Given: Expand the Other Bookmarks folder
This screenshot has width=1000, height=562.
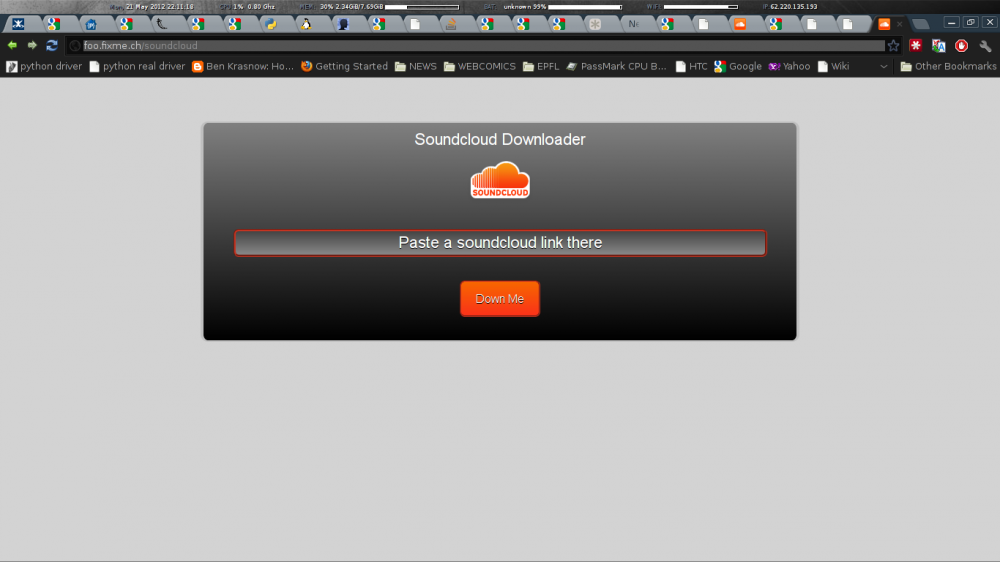Looking at the screenshot, I should click(x=947, y=67).
